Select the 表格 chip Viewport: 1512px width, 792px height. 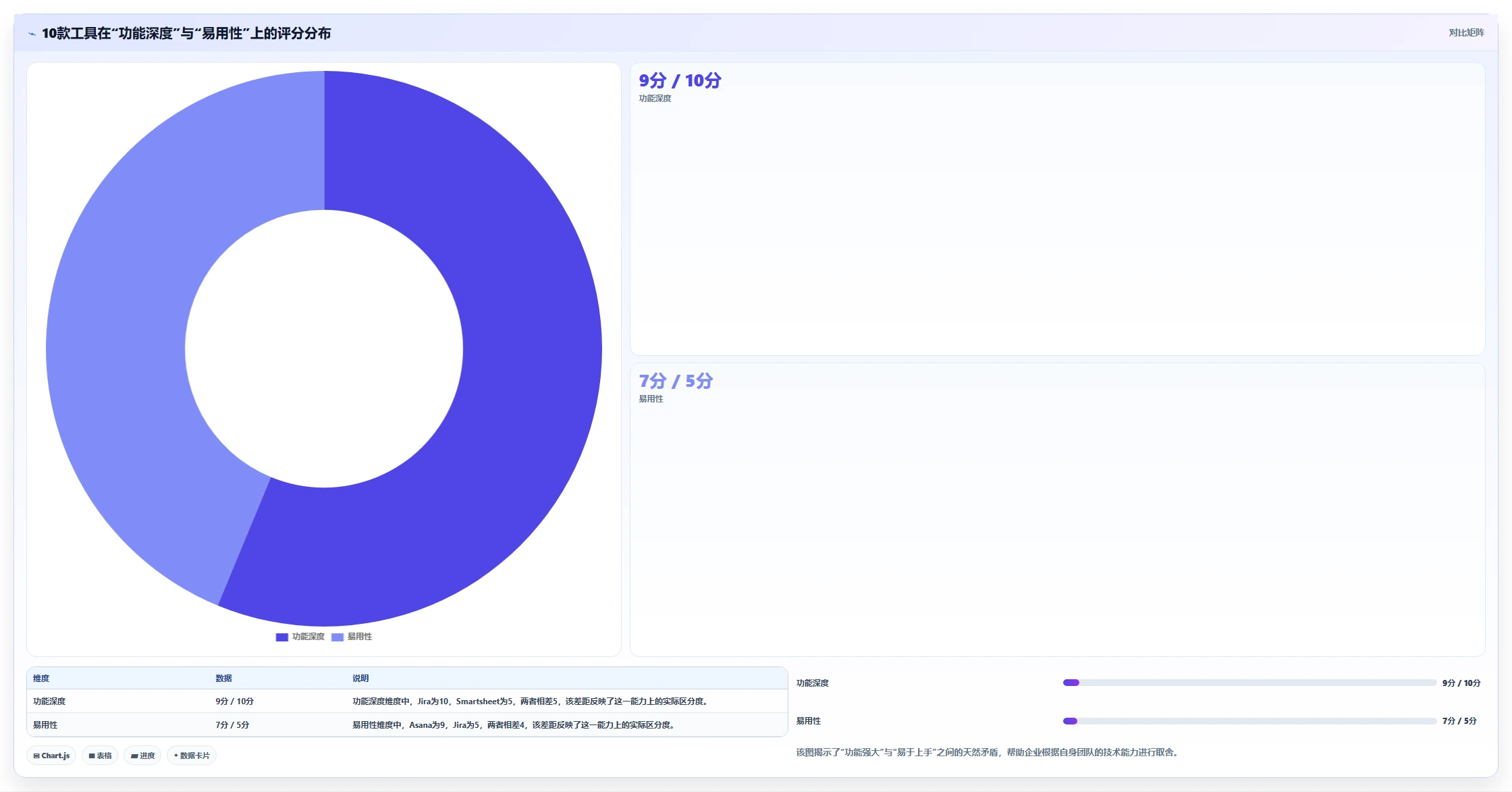(x=100, y=756)
